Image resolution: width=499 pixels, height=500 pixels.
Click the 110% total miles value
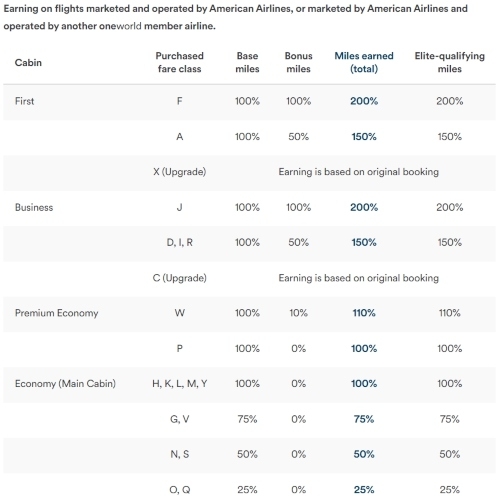click(x=364, y=313)
